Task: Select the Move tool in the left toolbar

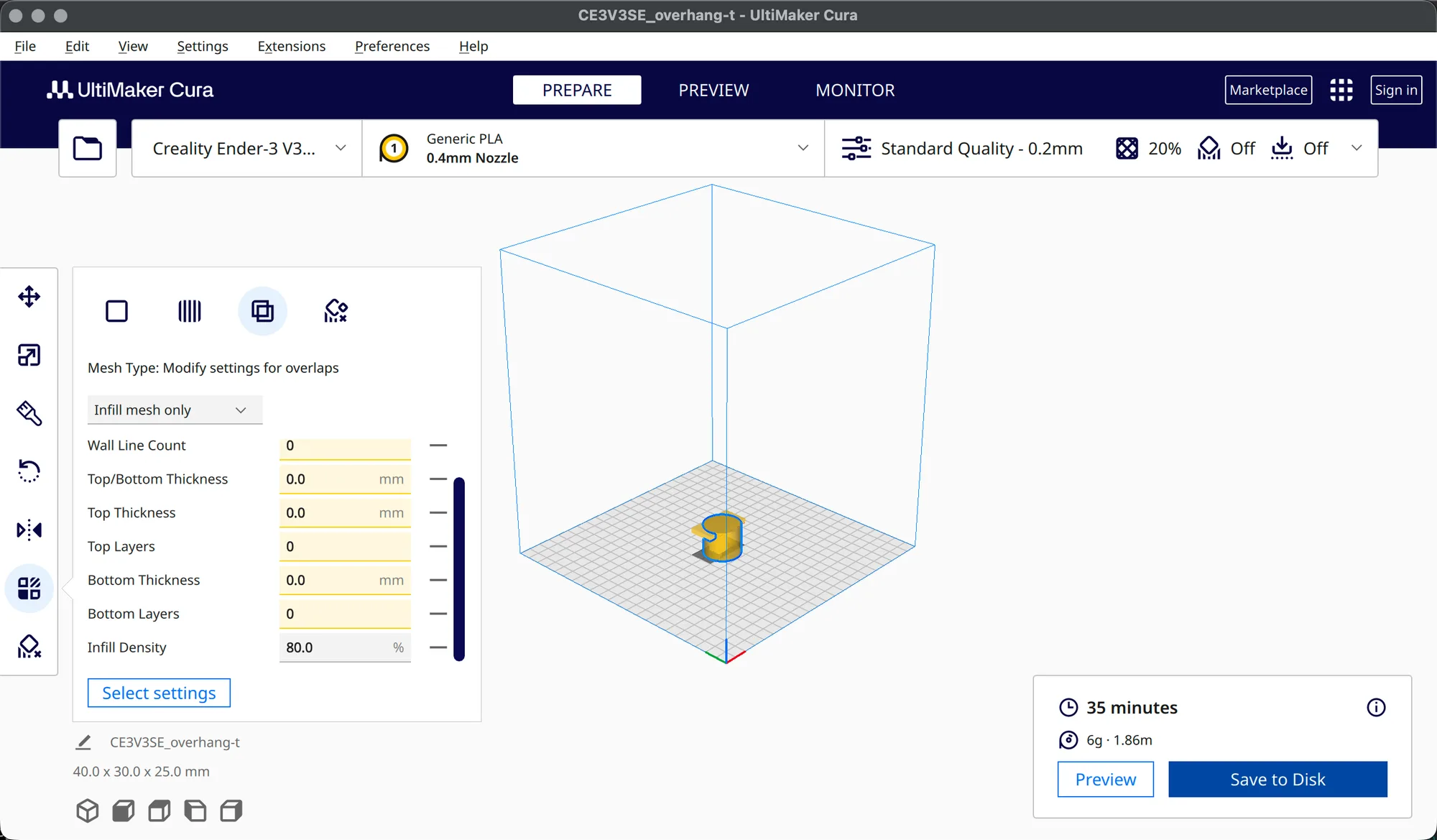Action: [x=29, y=296]
